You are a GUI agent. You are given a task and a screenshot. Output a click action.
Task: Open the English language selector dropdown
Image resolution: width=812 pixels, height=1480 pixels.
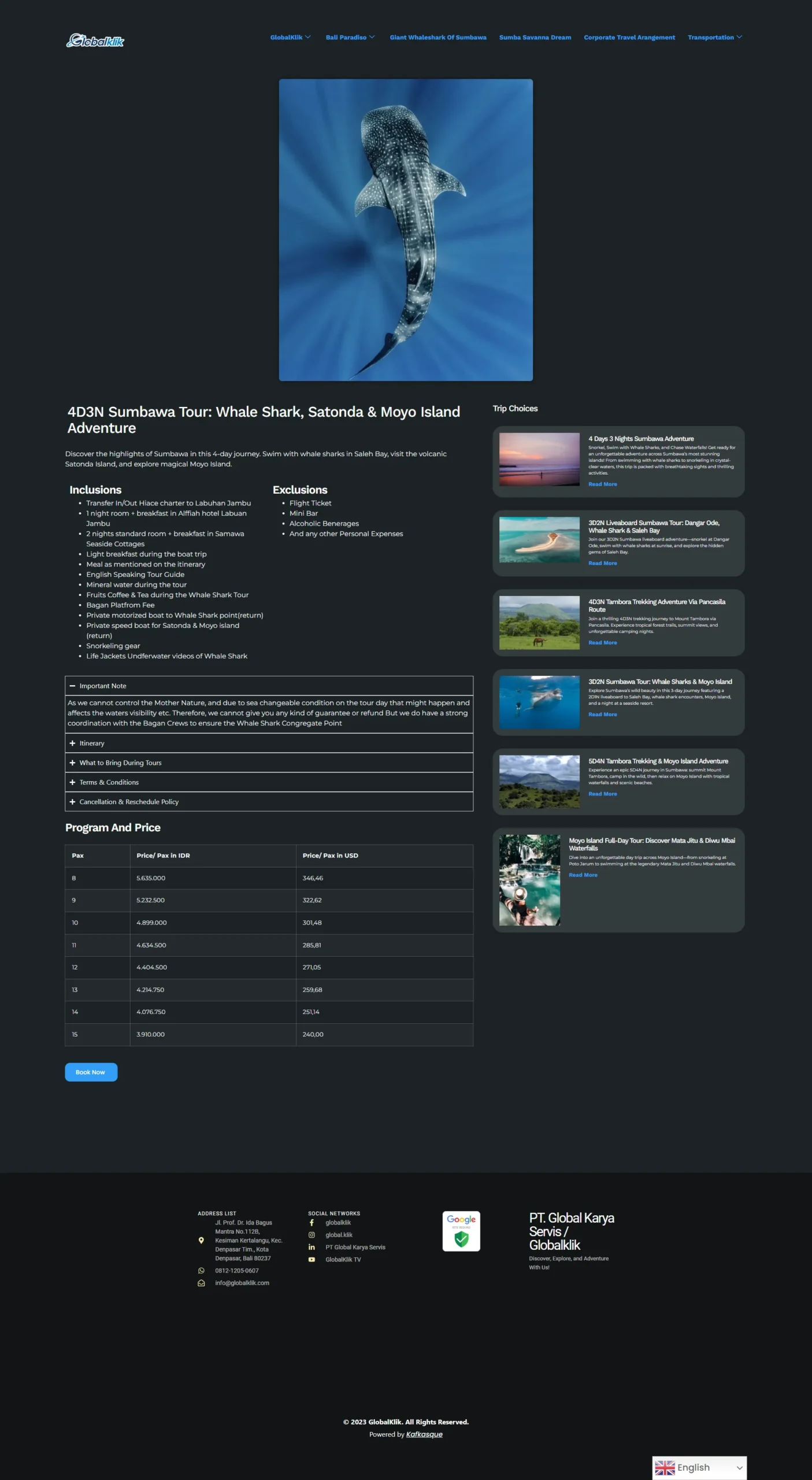[x=699, y=1467]
